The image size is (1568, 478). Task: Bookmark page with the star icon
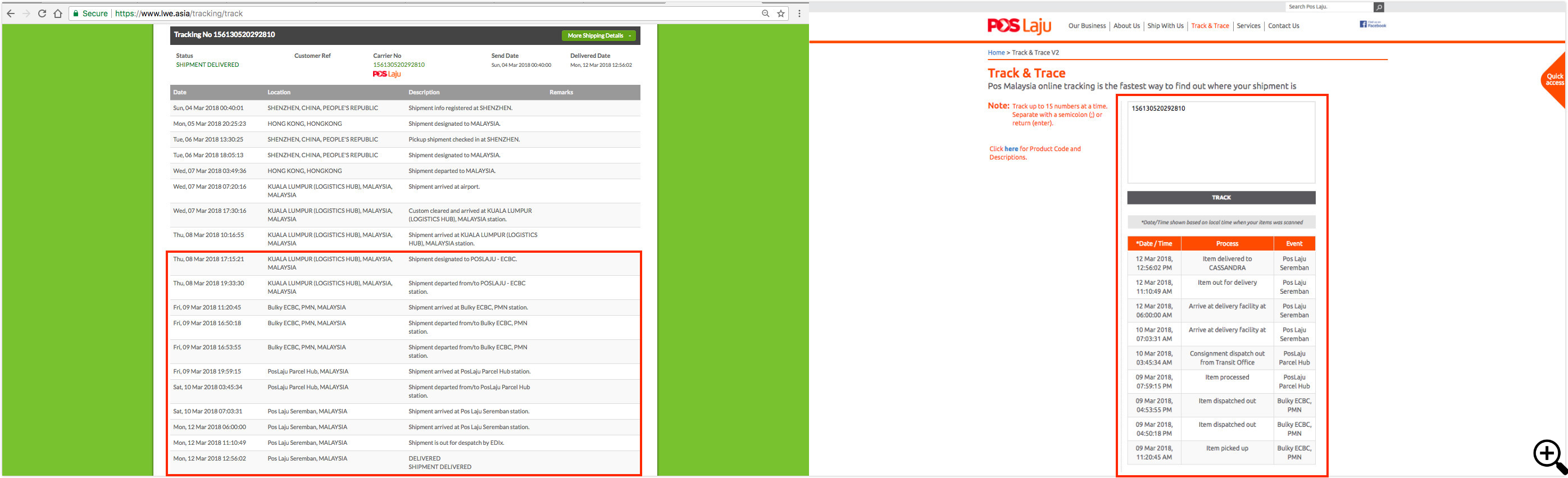pos(781,13)
